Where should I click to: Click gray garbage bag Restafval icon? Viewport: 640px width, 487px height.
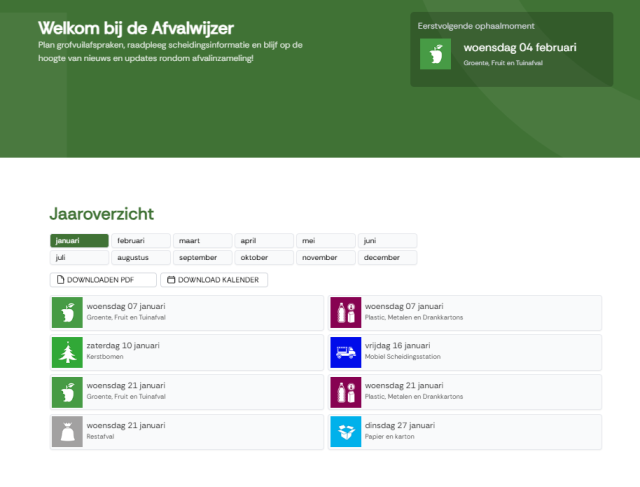(x=67, y=431)
